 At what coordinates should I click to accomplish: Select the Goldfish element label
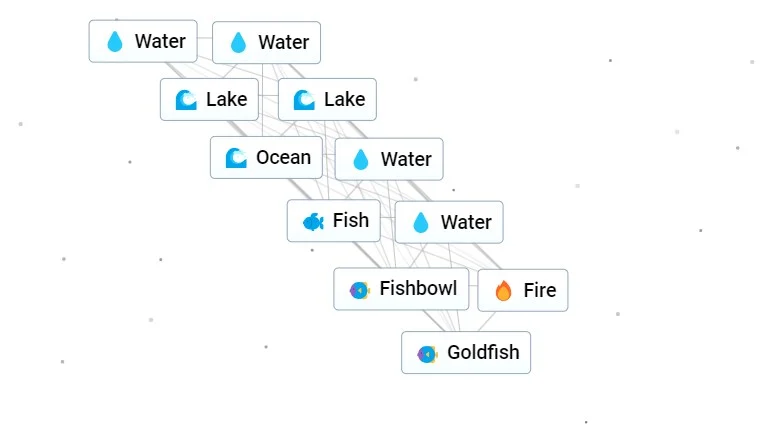coord(484,352)
